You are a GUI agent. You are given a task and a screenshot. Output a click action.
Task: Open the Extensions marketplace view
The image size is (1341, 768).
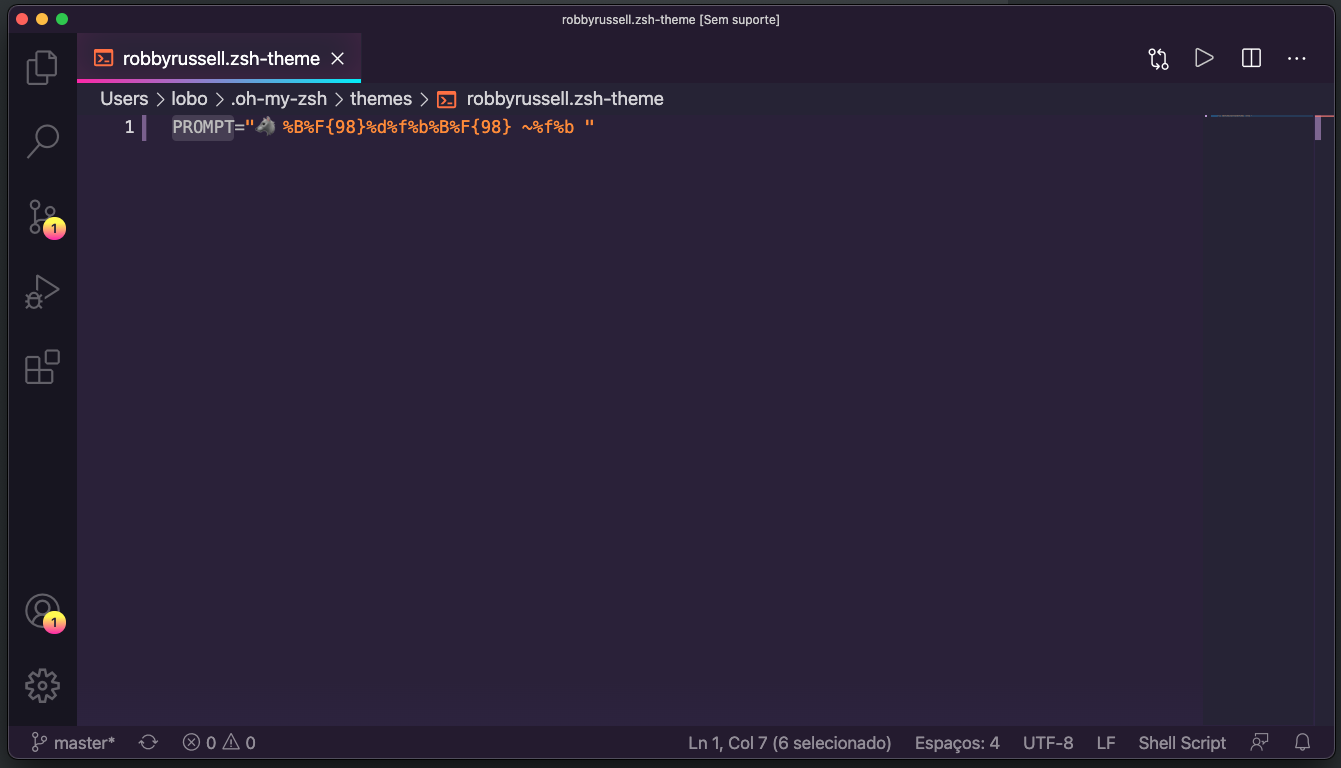click(x=42, y=367)
